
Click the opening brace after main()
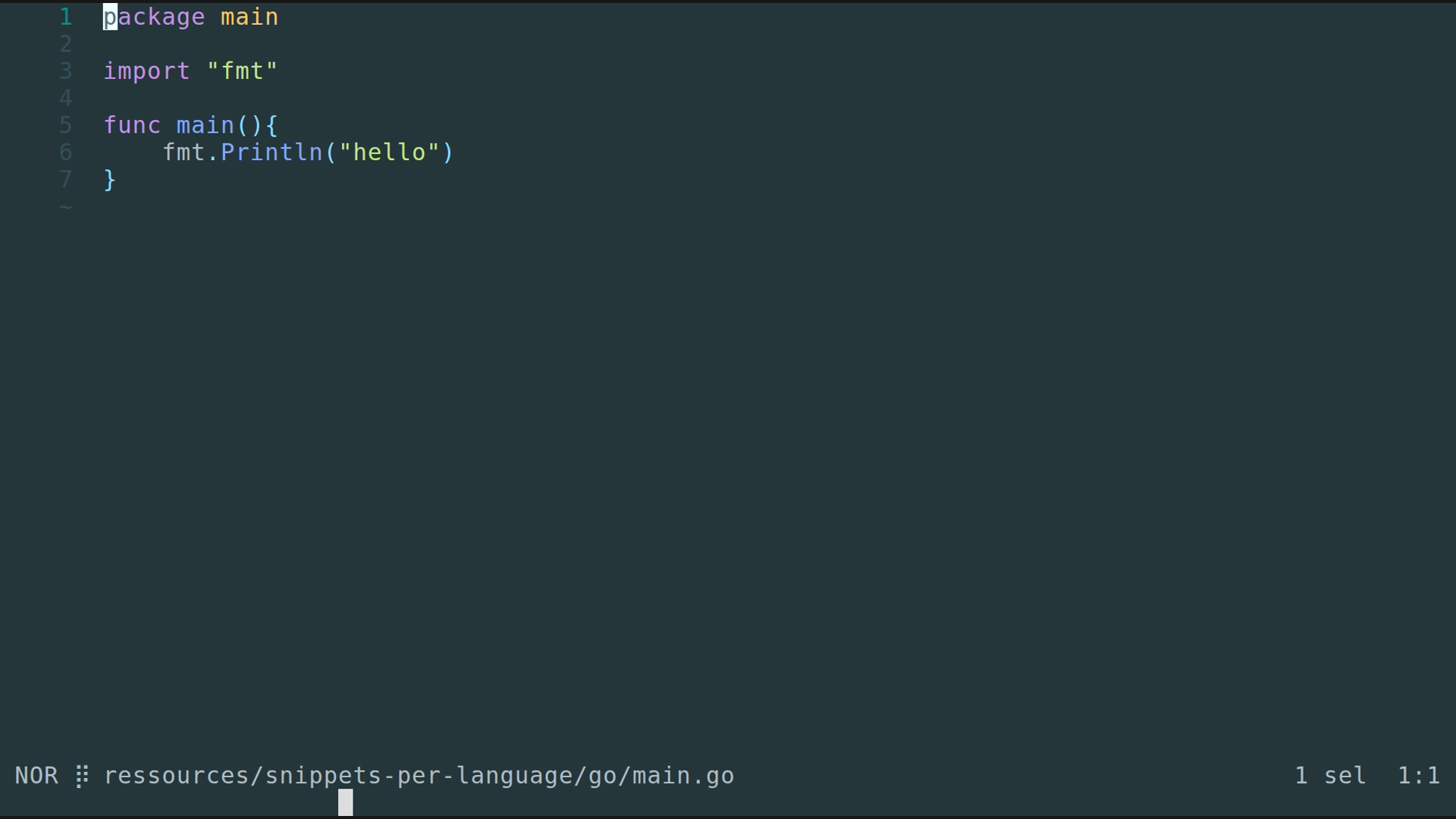click(x=272, y=125)
